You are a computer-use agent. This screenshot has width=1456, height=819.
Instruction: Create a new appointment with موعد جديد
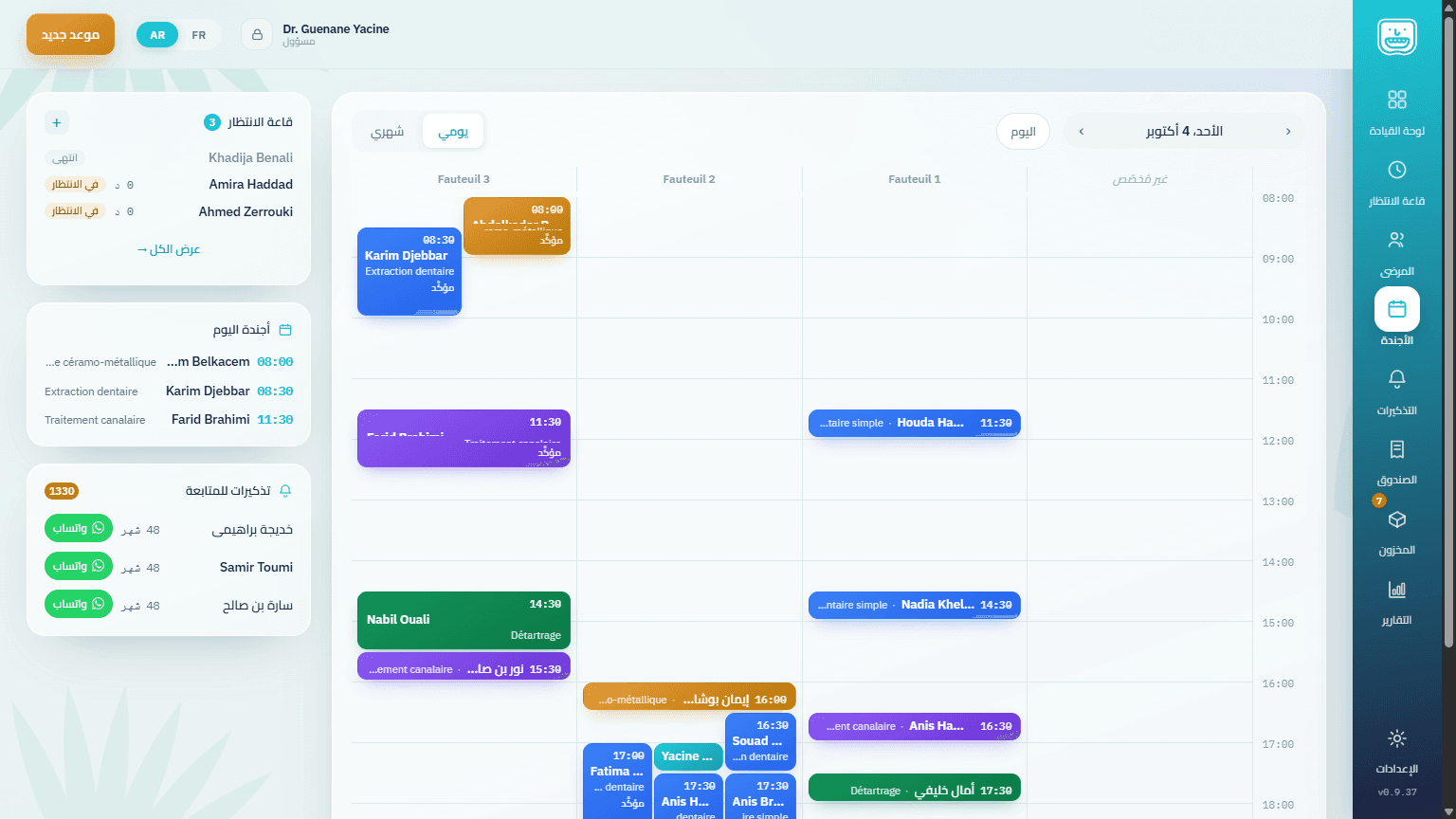coord(70,35)
